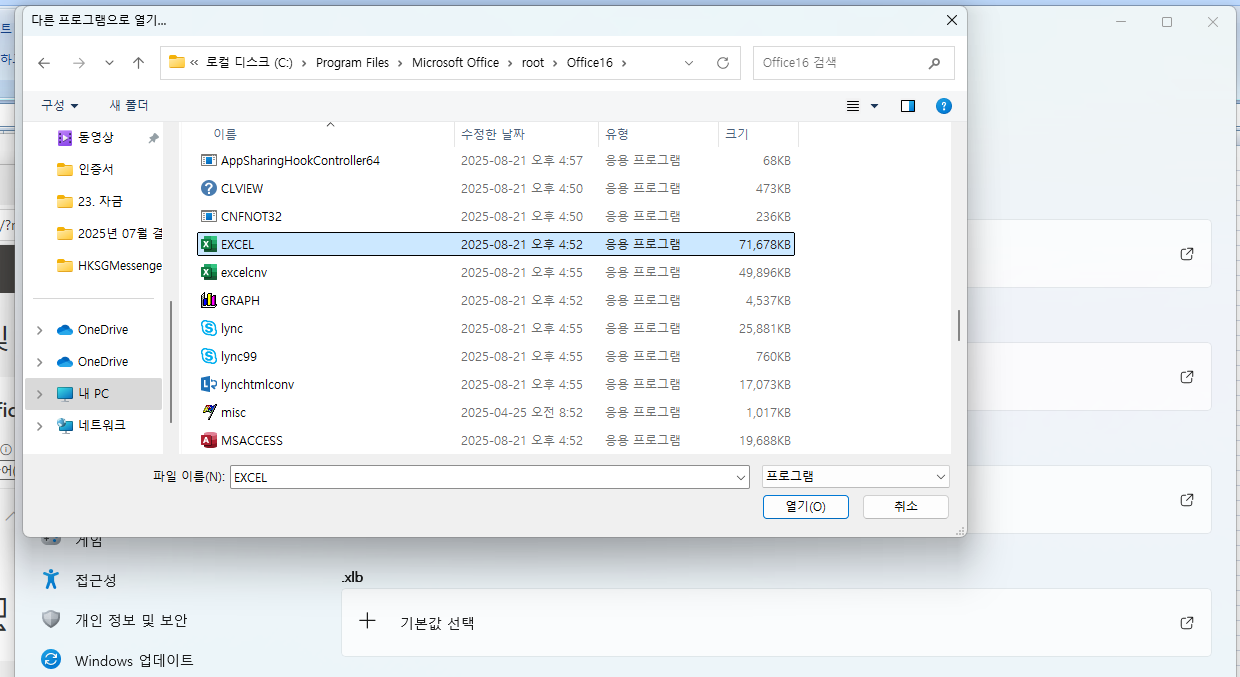Select the 2025년 07월 folder
1240x677 pixels.
[x=109, y=234]
